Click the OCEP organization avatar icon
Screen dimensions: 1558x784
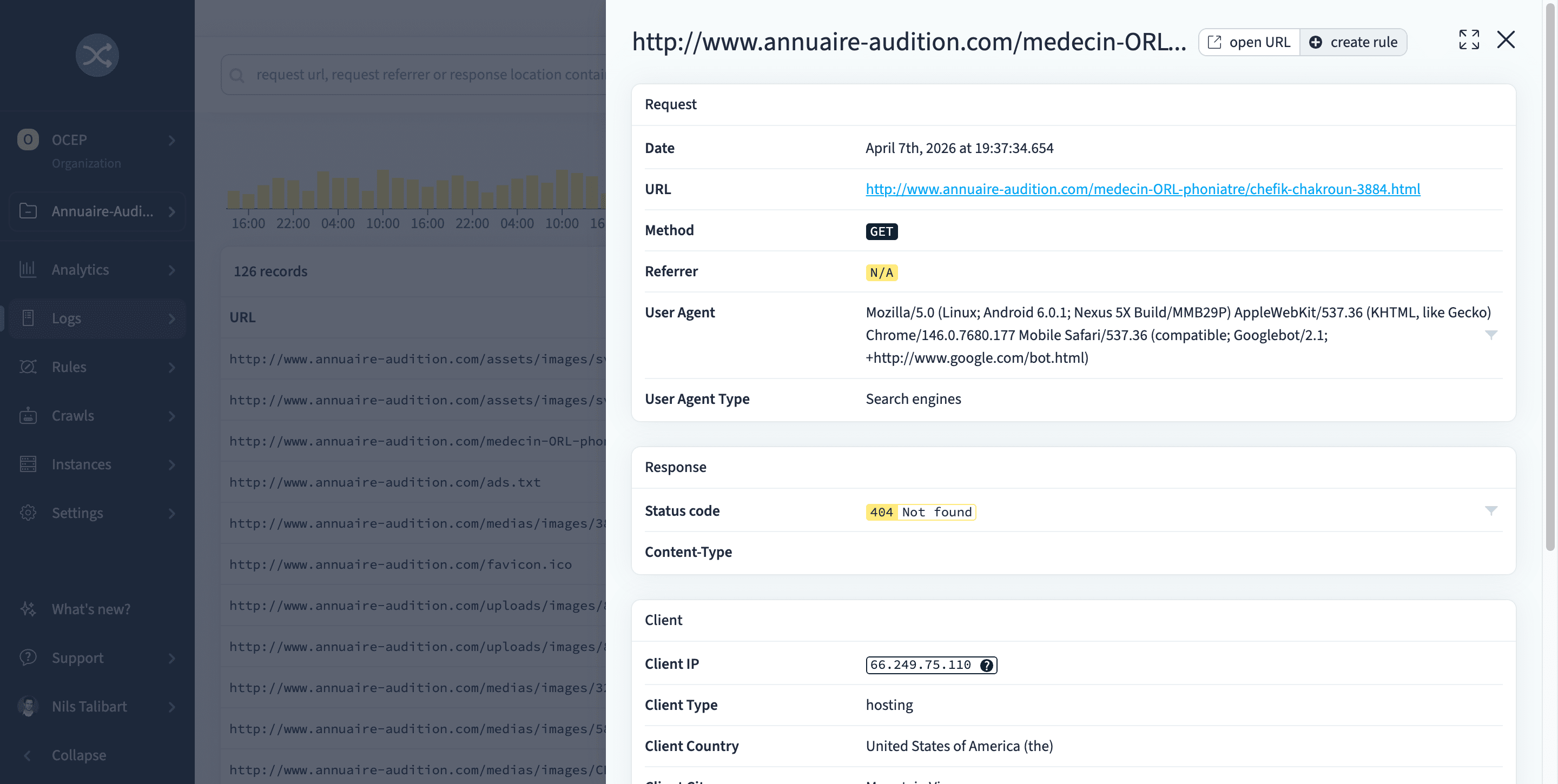pyautogui.click(x=28, y=139)
